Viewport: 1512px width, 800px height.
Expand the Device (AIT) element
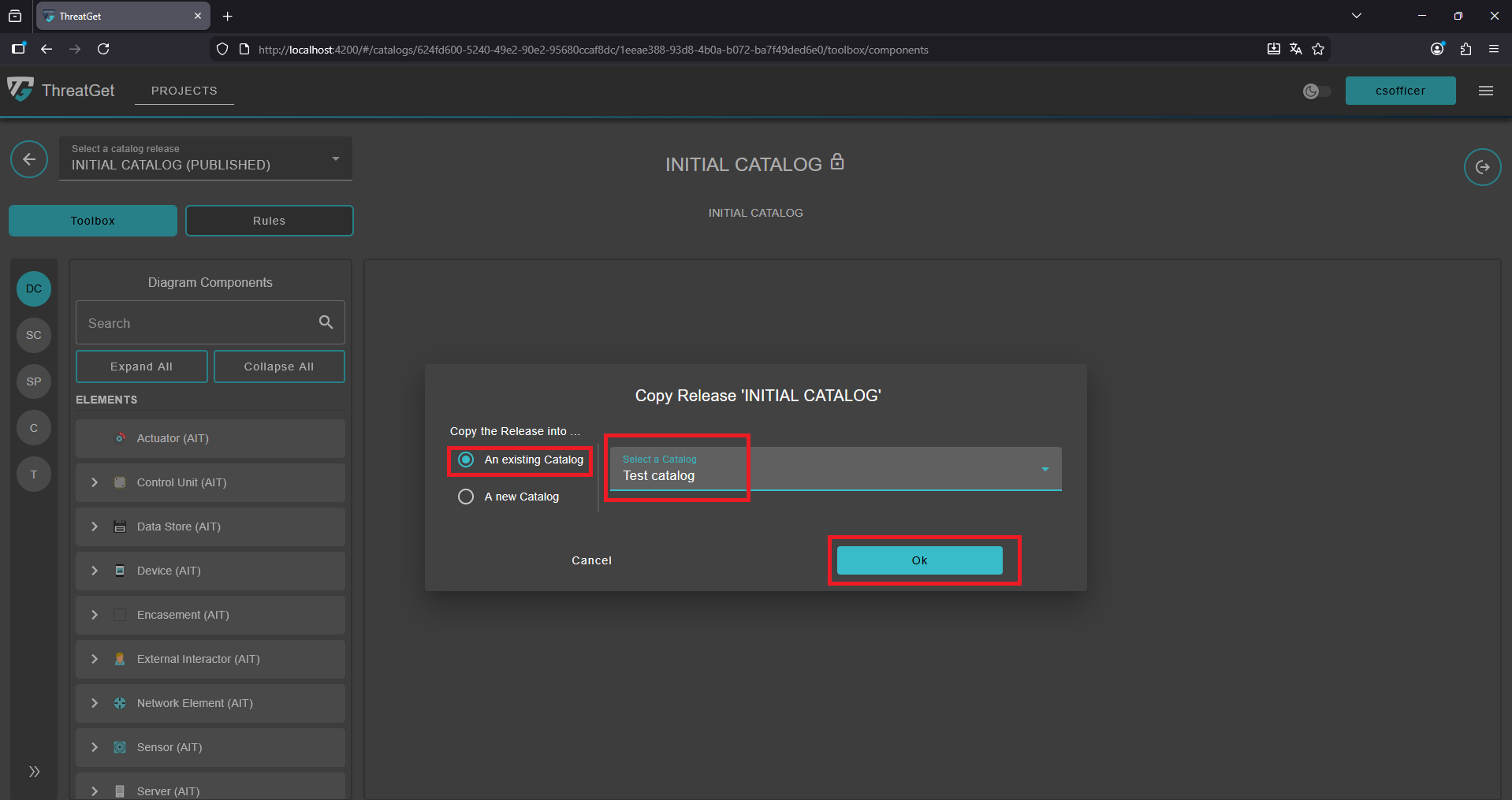[x=95, y=570]
